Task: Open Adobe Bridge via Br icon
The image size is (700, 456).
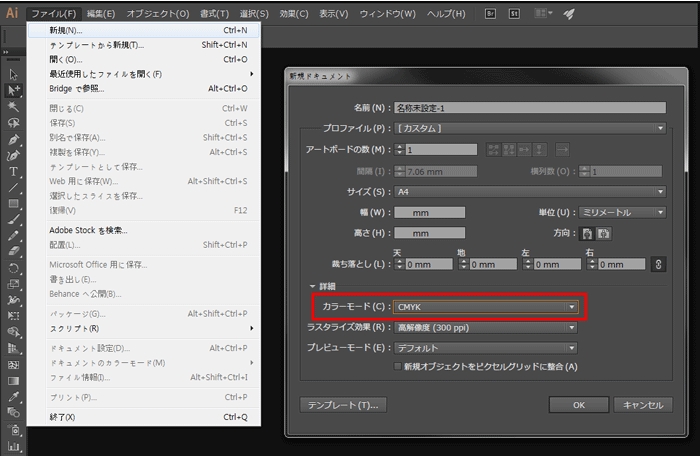Action: pyautogui.click(x=490, y=14)
